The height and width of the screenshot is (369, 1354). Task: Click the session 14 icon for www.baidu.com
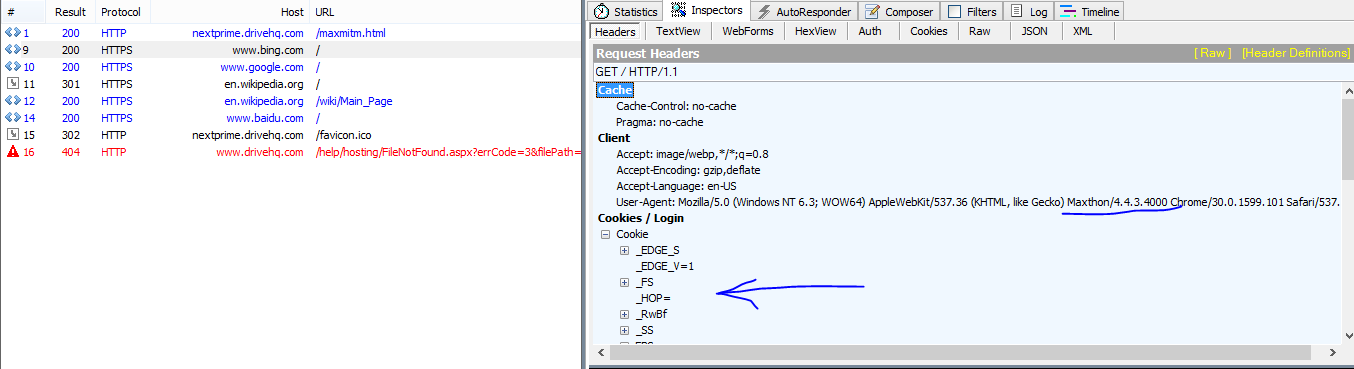12,118
